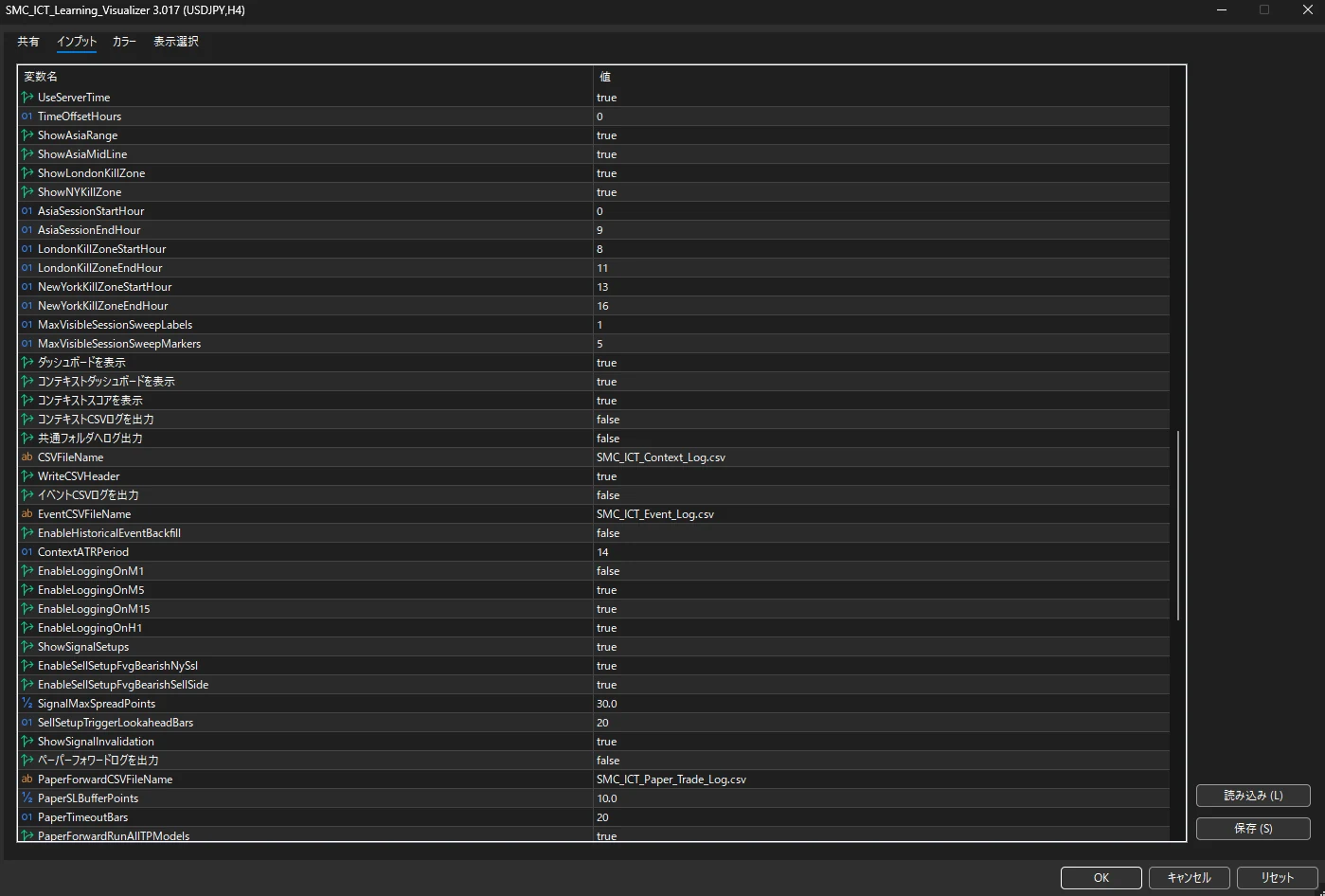Click the boolean icon beside ダッシュボードを表示
Viewport: 1325px width, 896px height.
pyautogui.click(x=27, y=363)
